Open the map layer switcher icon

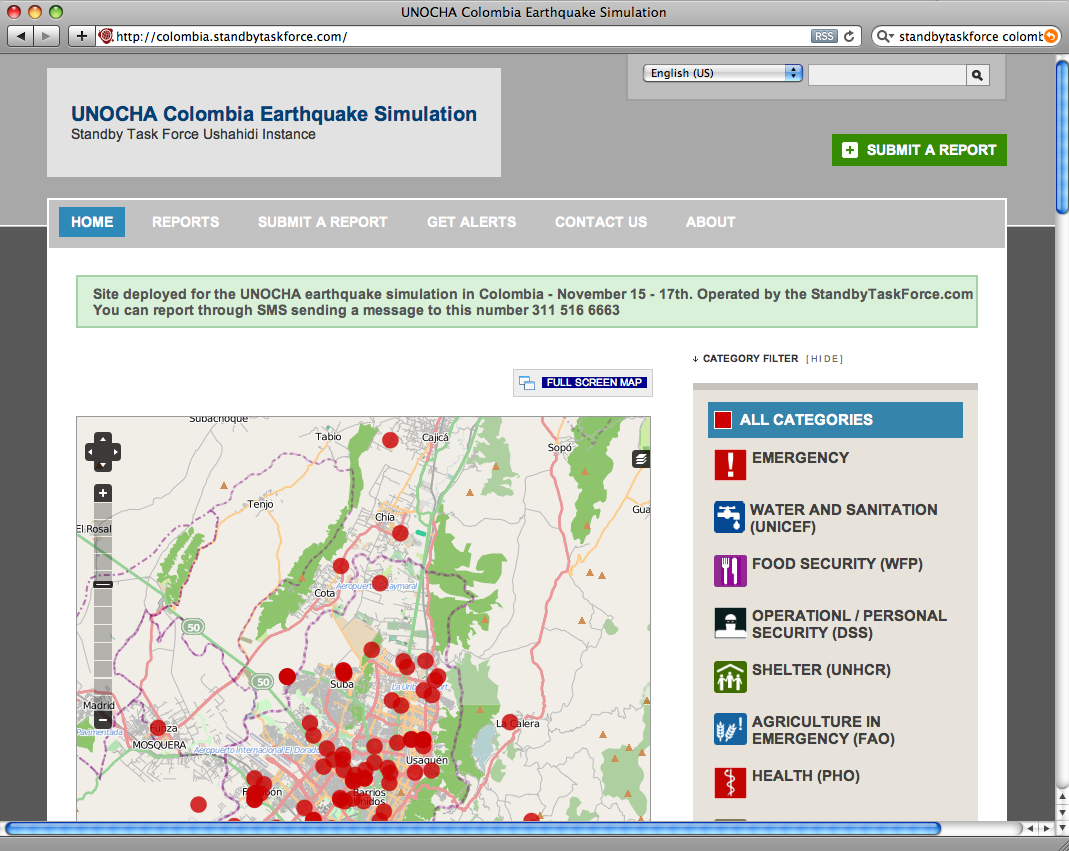click(640, 459)
